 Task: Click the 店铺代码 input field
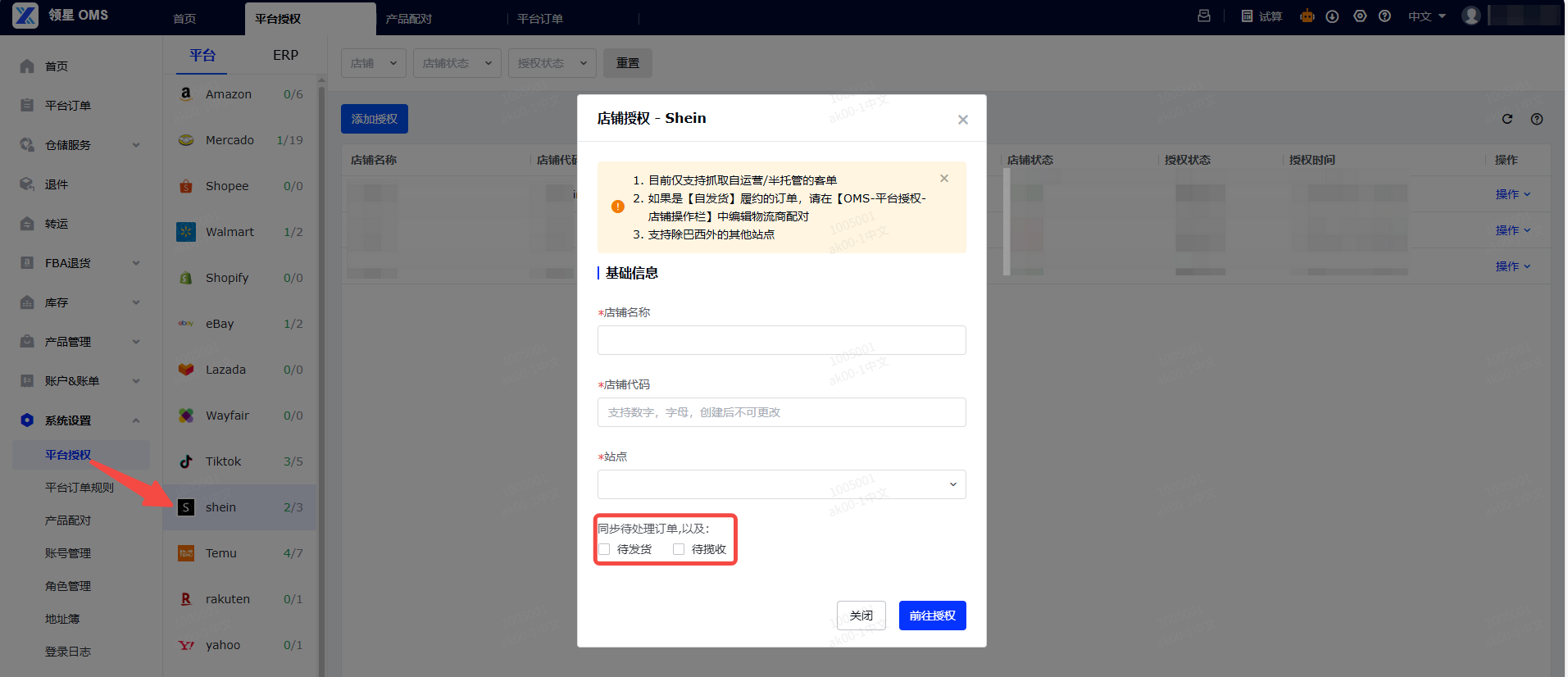click(x=781, y=412)
